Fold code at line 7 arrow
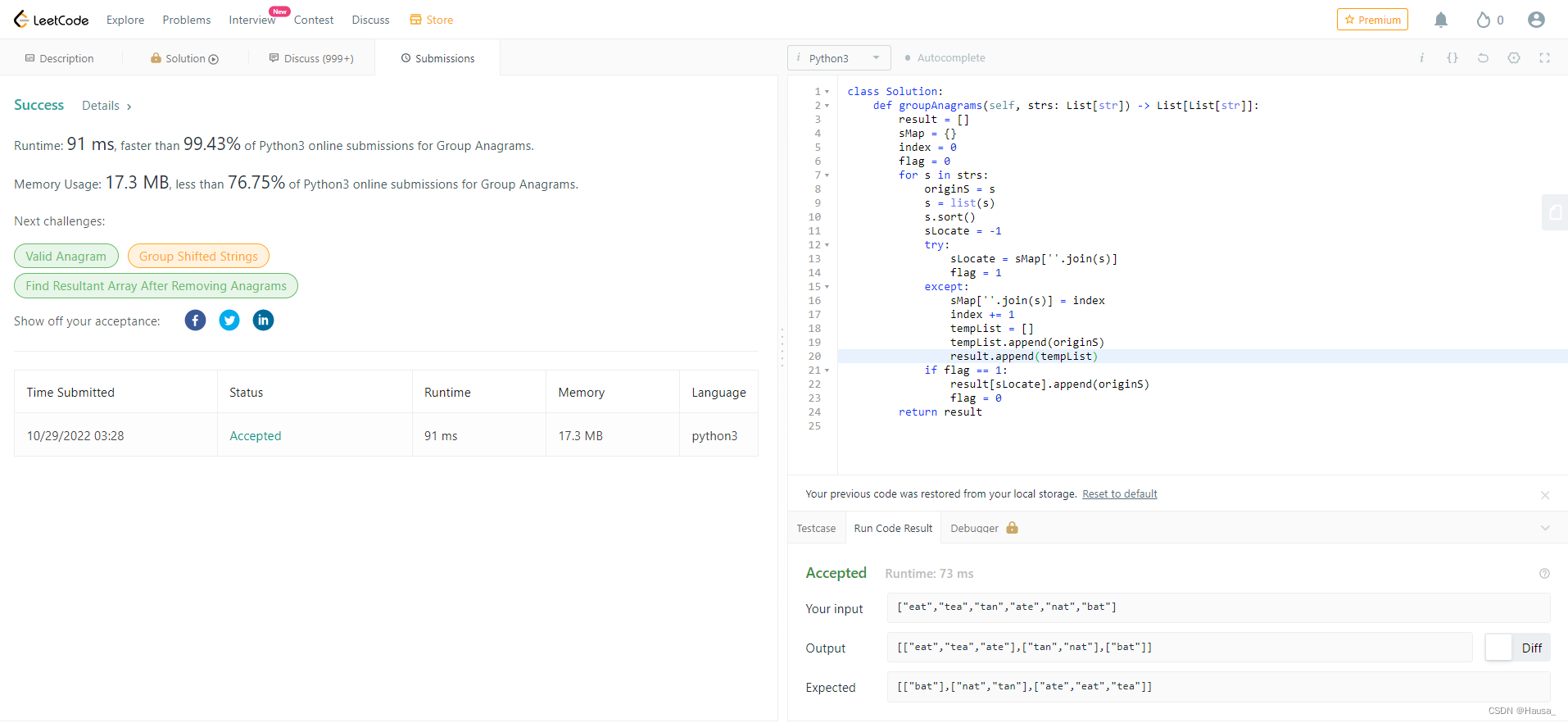 [x=827, y=175]
